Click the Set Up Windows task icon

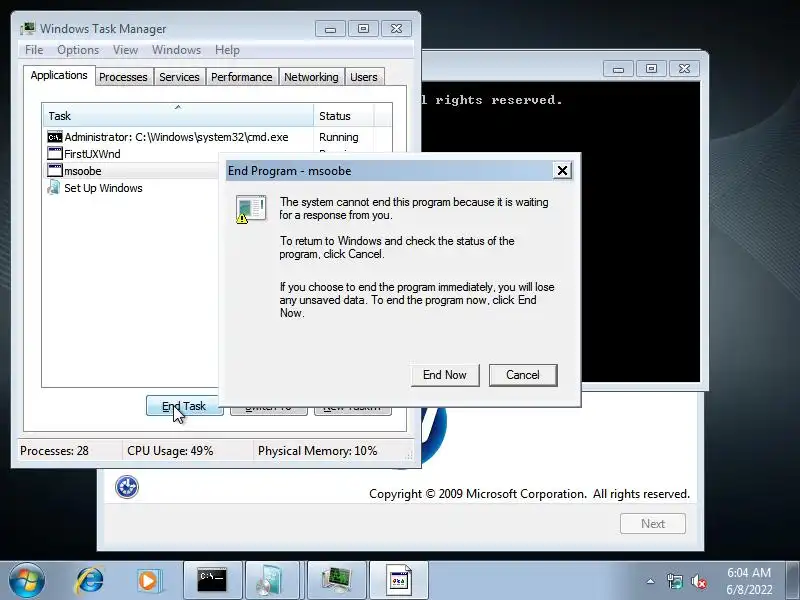point(54,188)
